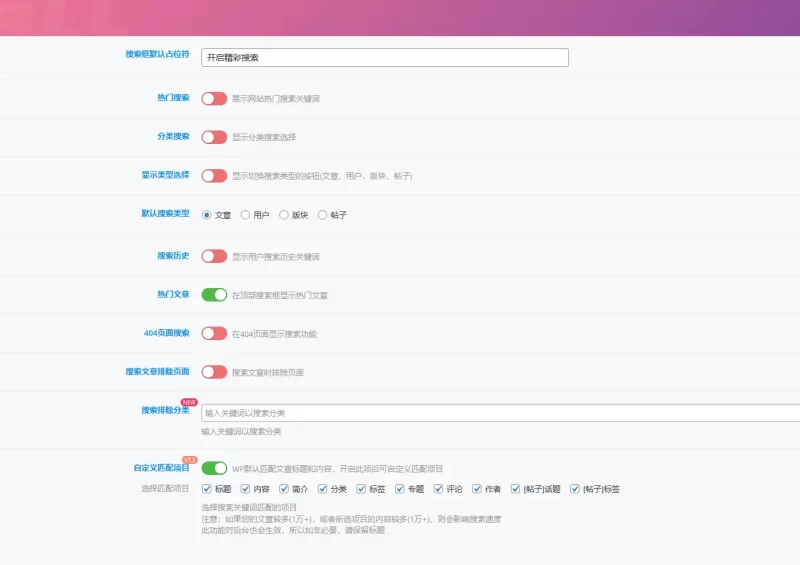Viewport: 800px width, 565px height.
Task: Click the 在顶部搜索框显示热门文章 description
Action: [x=280, y=295]
